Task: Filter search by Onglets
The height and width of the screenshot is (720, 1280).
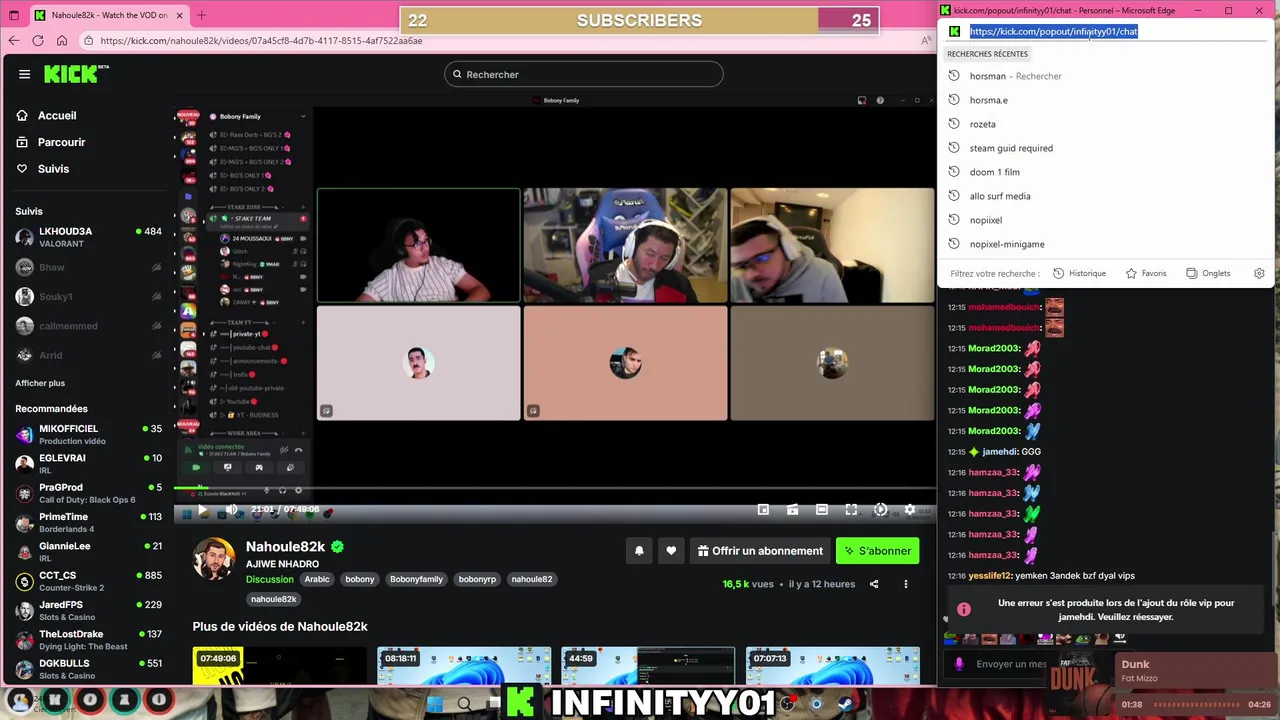Action: (x=1208, y=273)
